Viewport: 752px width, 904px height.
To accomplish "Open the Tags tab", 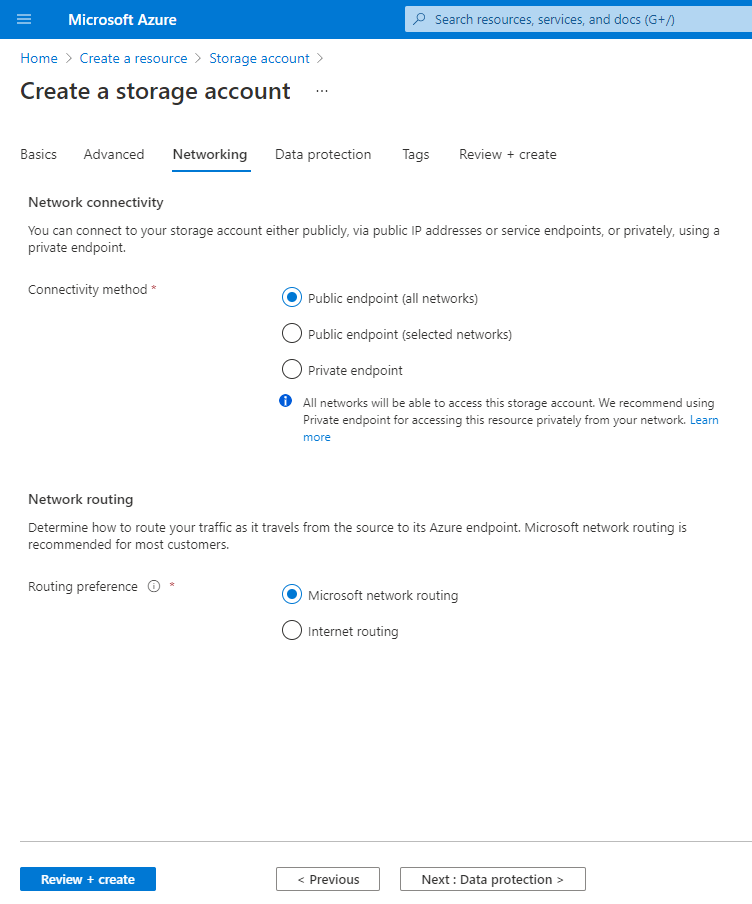I will pos(416,155).
